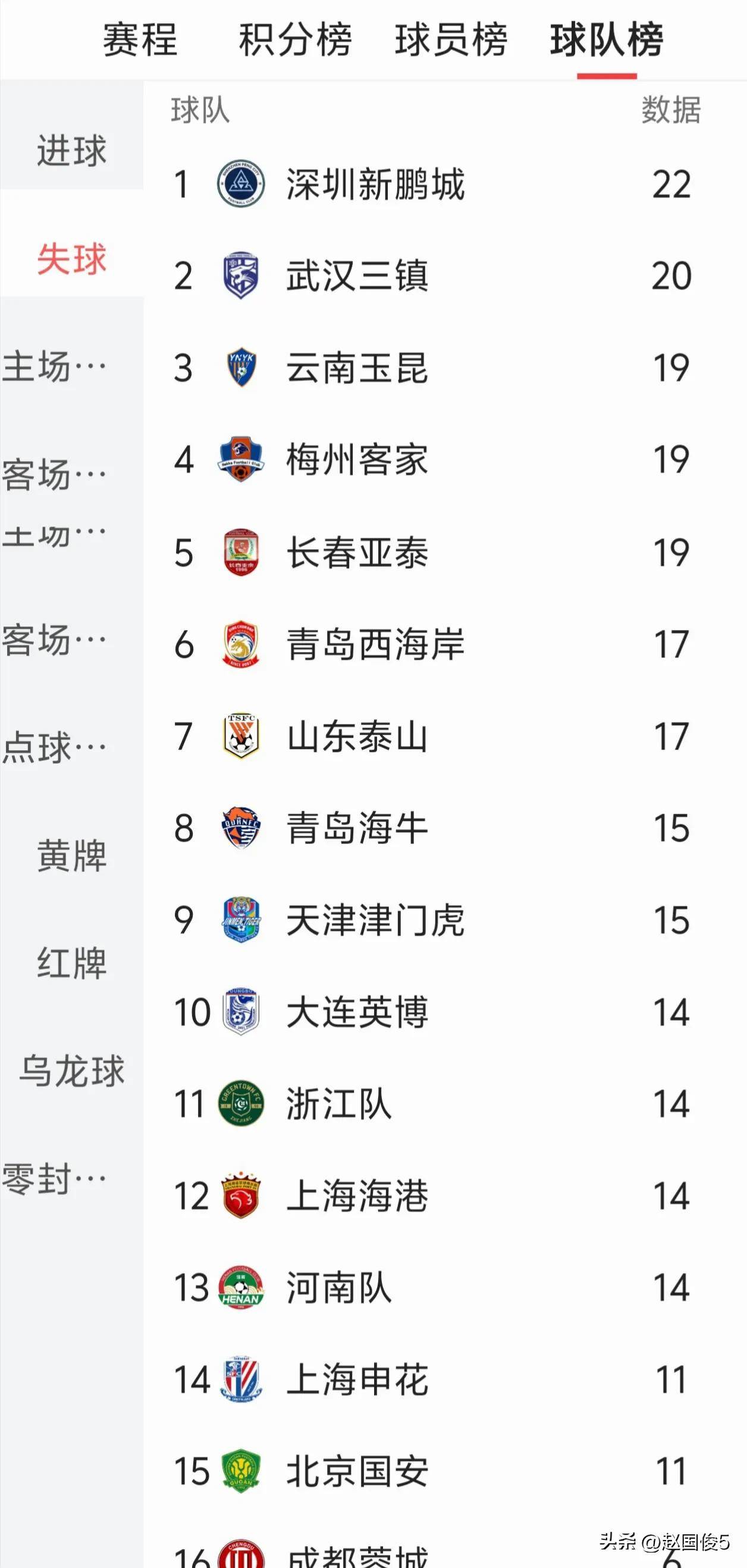The width and height of the screenshot is (747, 1568).
Task: Switch to the 赛程 tab
Action: (140, 40)
